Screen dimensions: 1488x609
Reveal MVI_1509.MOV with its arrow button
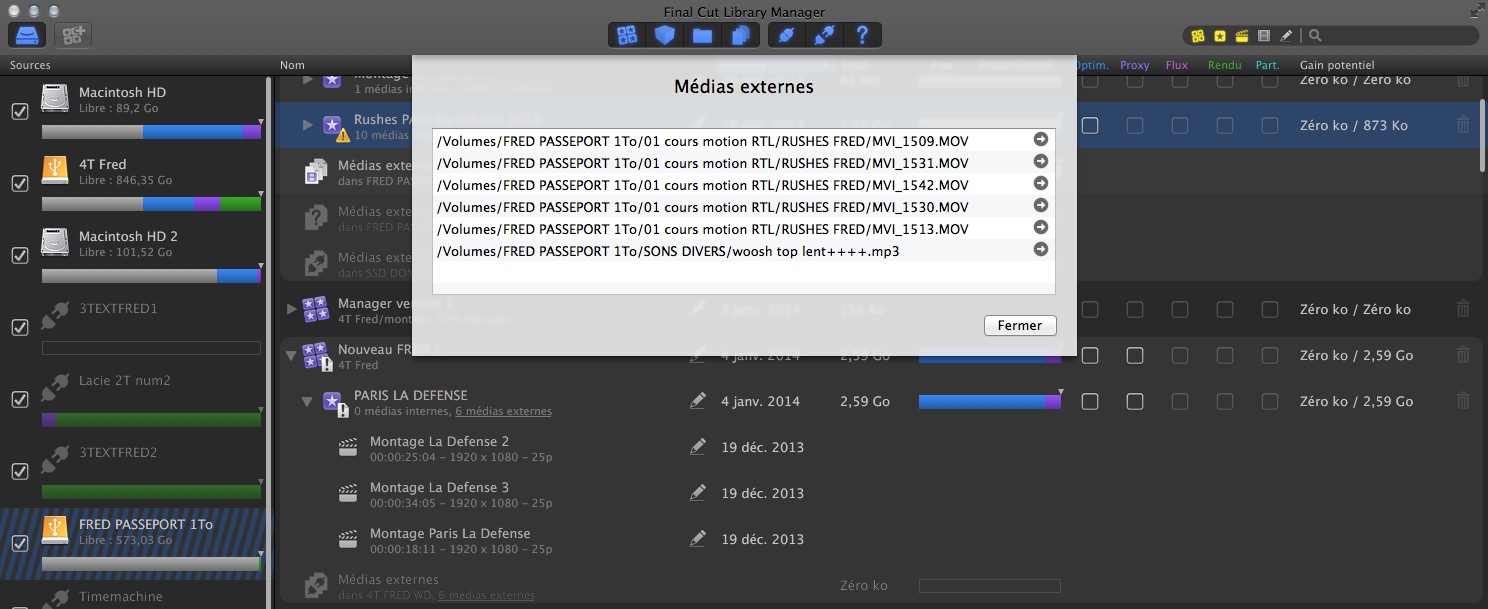point(1041,140)
